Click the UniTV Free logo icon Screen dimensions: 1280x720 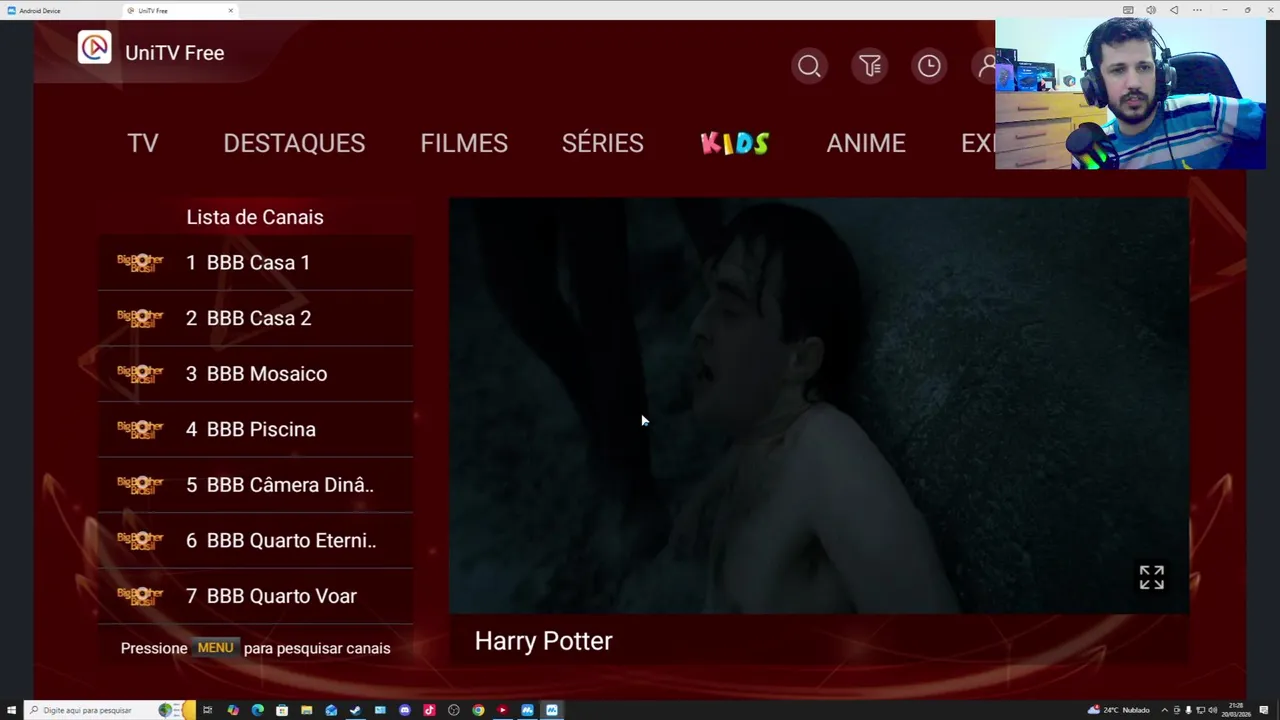(94, 48)
